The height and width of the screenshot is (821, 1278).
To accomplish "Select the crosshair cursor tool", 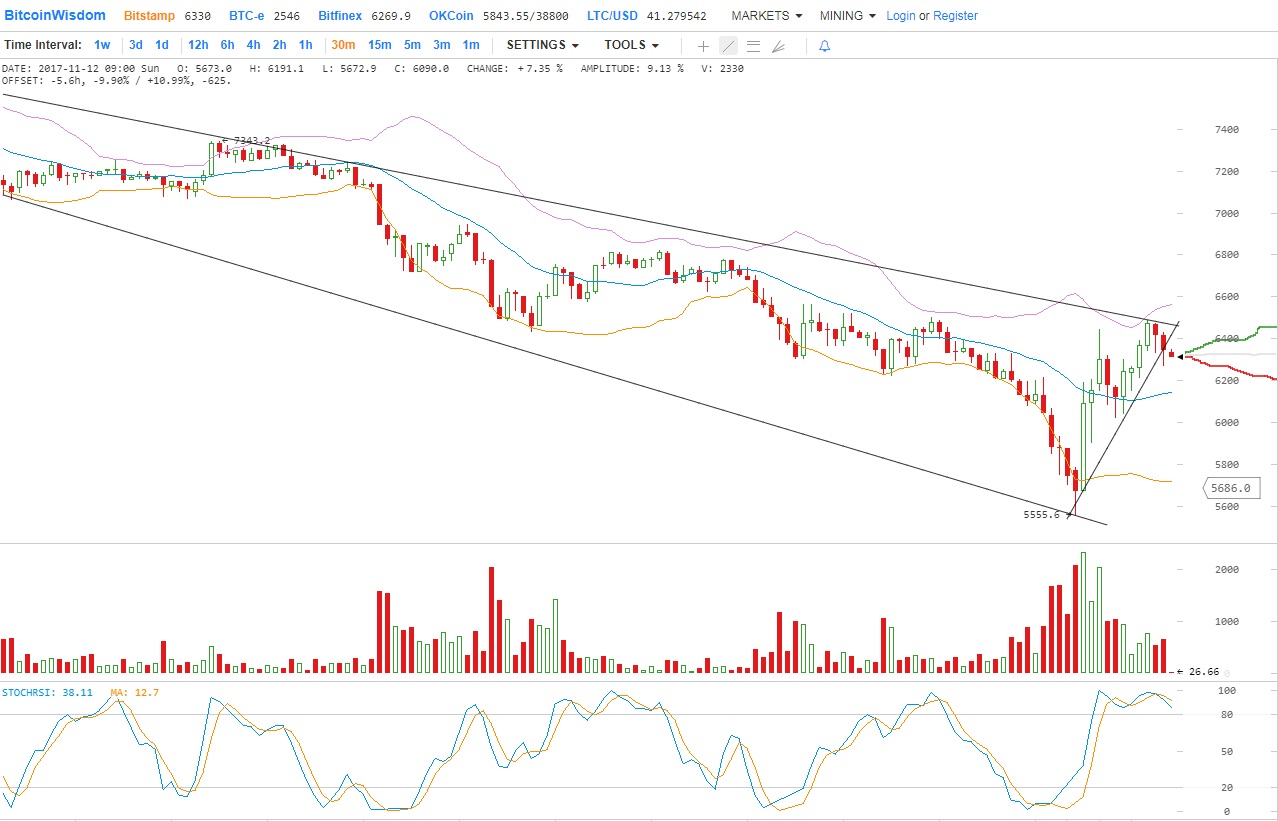I will [703, 46].
